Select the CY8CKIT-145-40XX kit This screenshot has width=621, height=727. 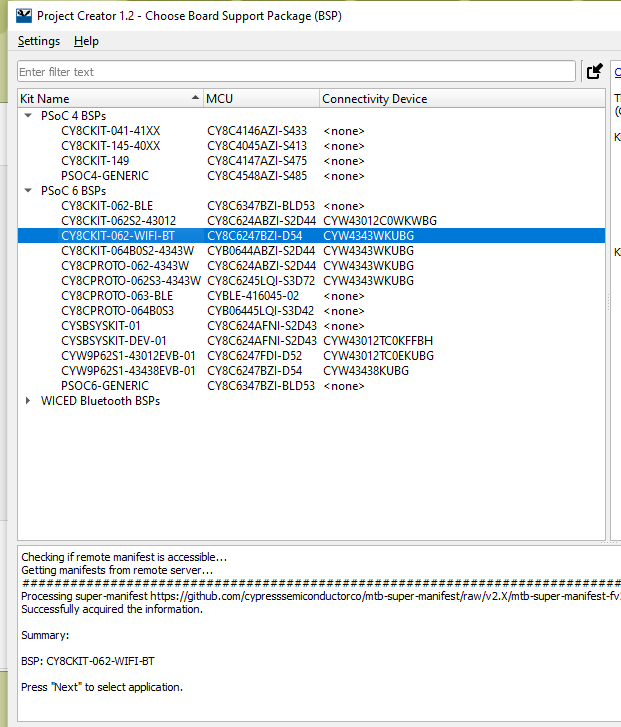[110, 146]
